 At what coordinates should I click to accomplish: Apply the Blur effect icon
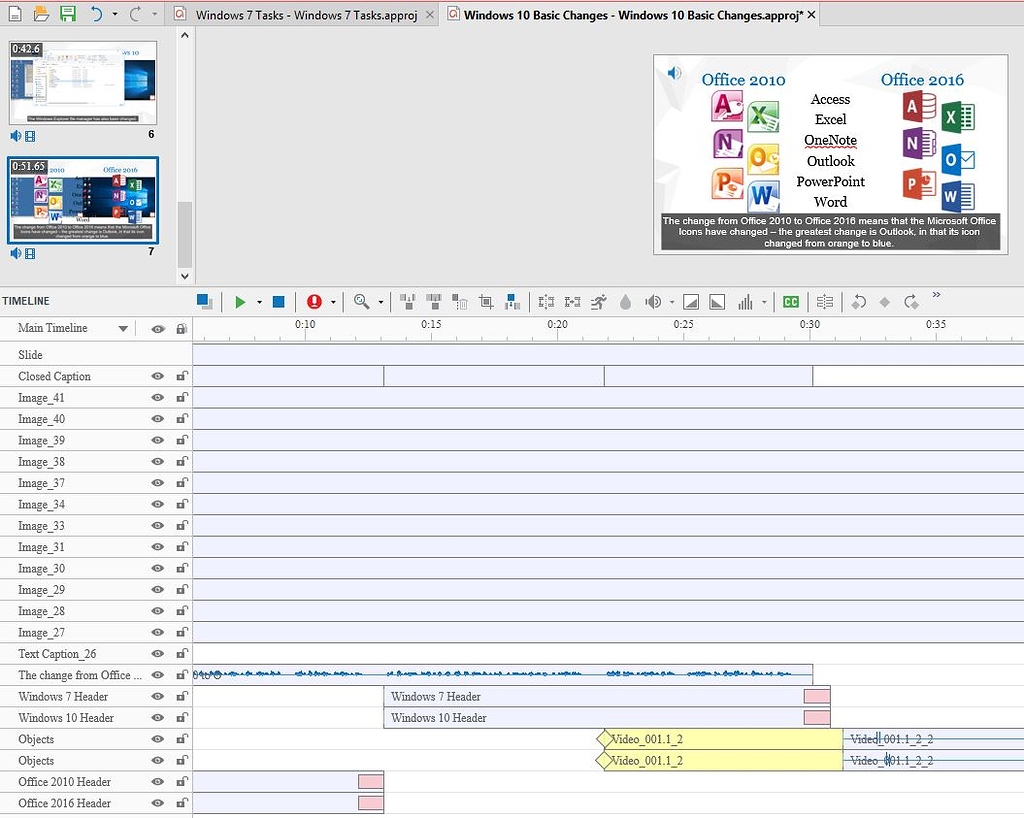click(x=625, y=301)
